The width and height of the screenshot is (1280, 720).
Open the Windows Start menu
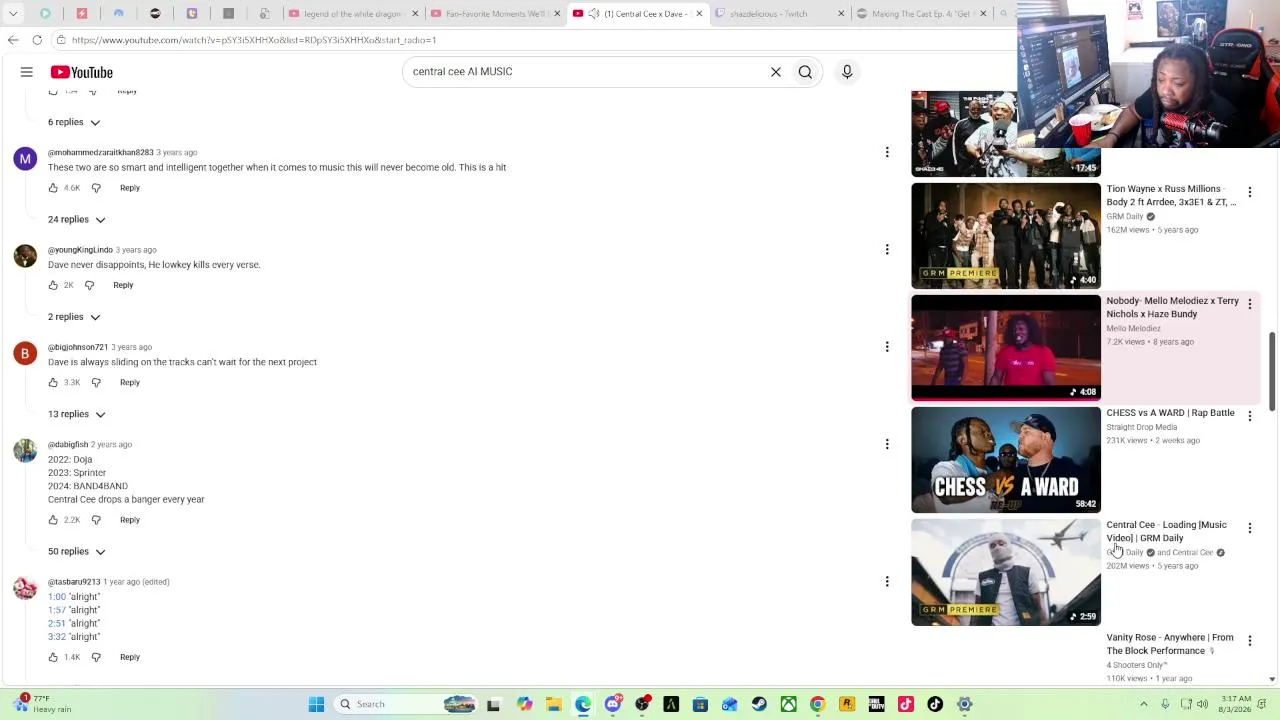point(316,704)
